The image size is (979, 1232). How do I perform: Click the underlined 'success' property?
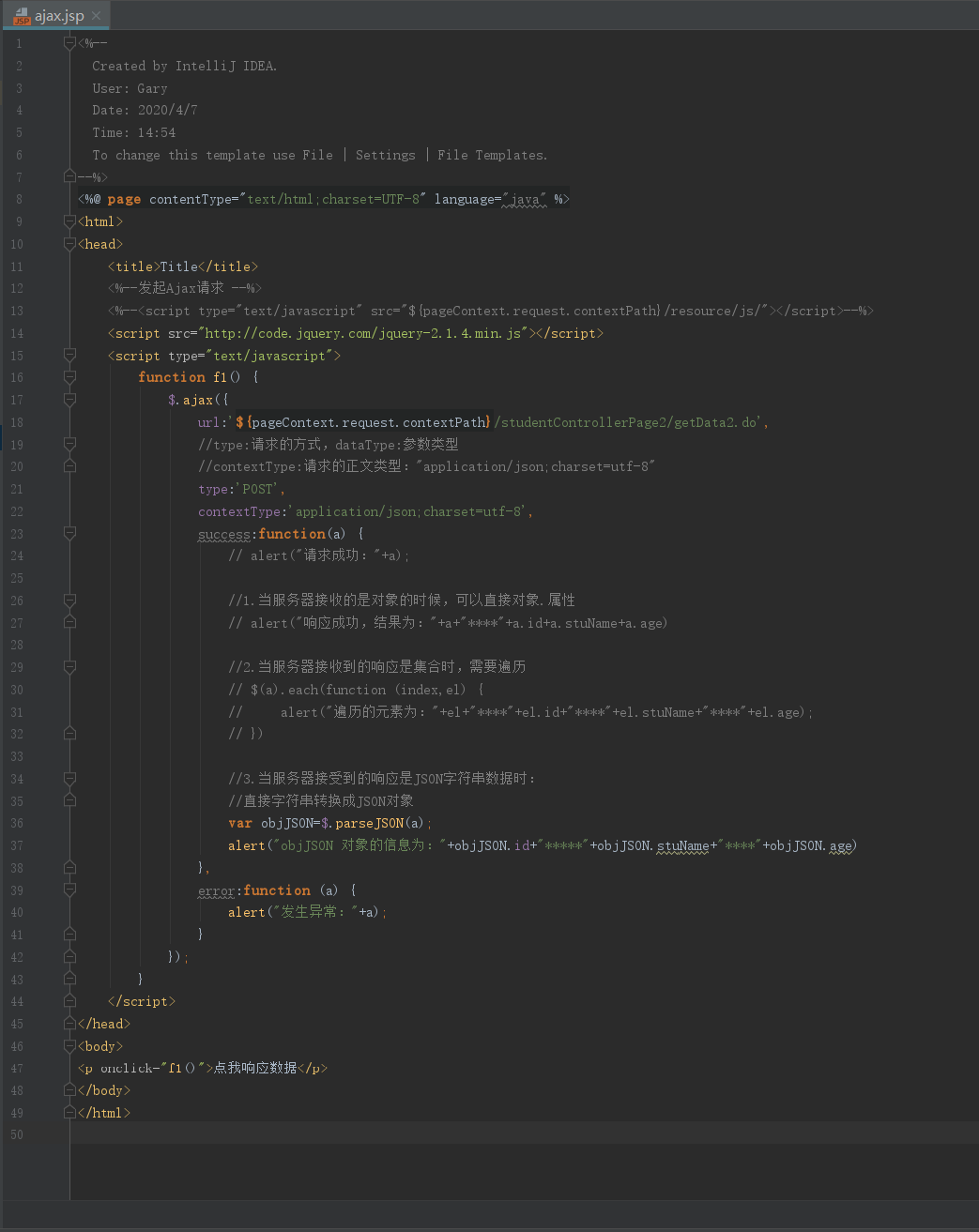tap(224, 534)
